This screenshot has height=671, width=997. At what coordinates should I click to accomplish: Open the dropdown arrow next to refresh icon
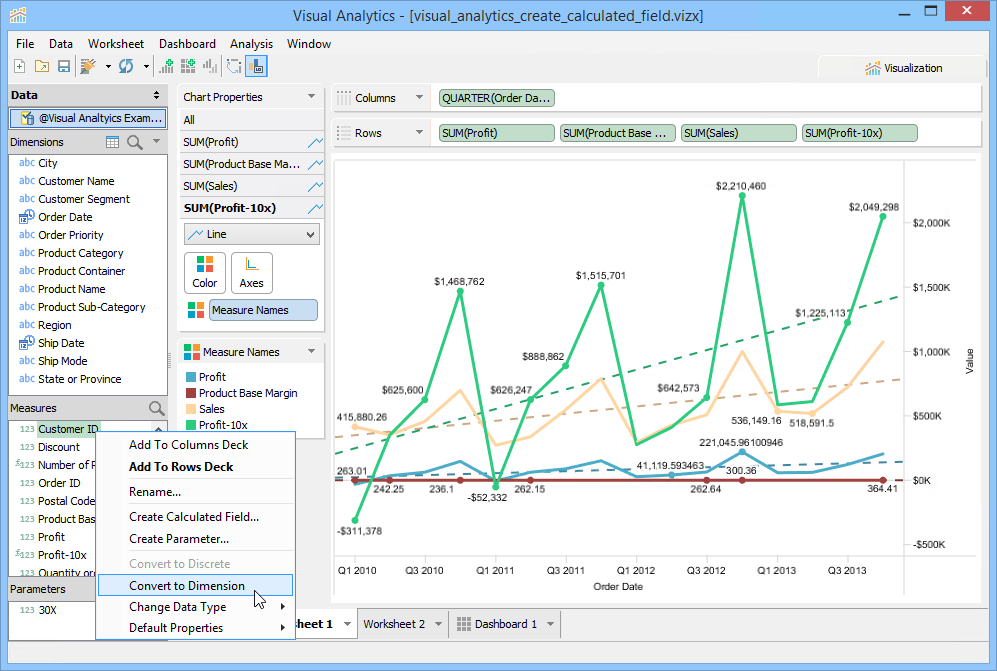tap(146, 66)
